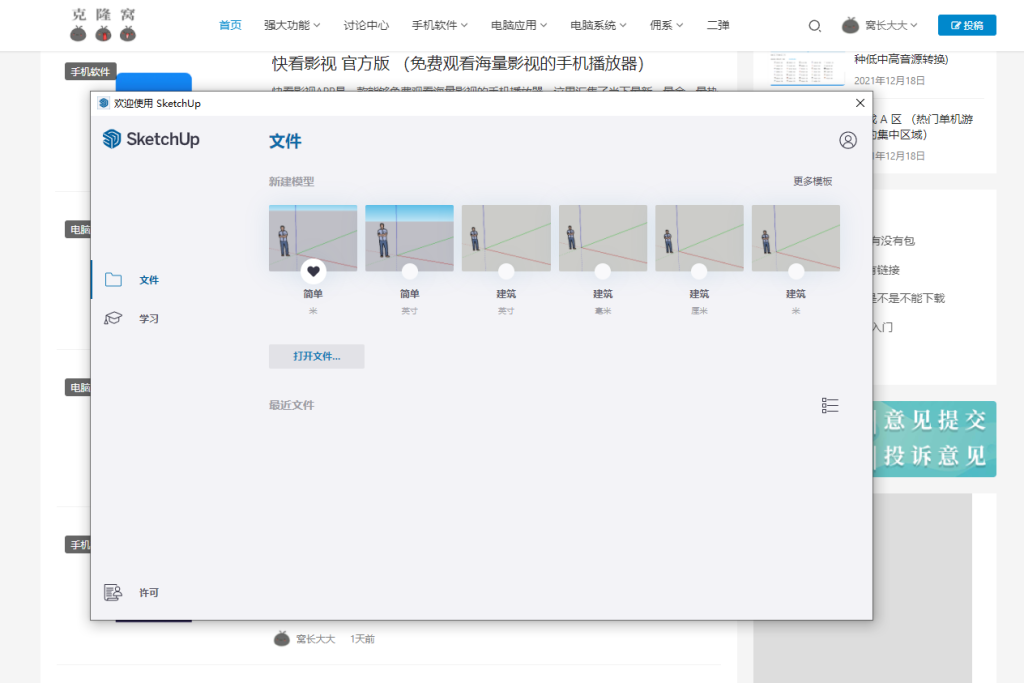This screenshot has height=683, width=1024.
Task: Set the 简单 英寸 template as default favorite
Action: click(409, 271)
